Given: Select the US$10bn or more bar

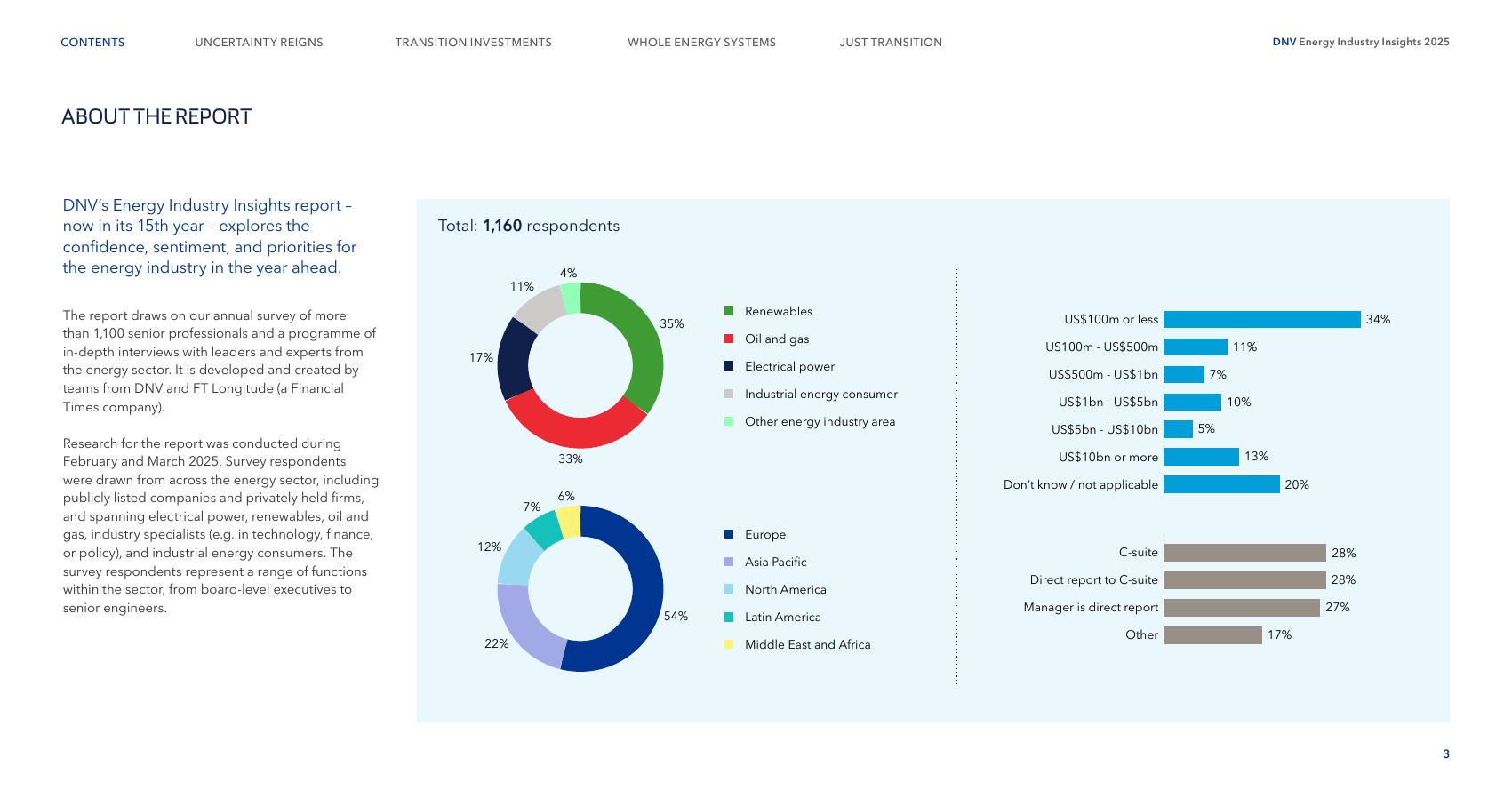Looking at the screenshot, I should click(1201, 457).
